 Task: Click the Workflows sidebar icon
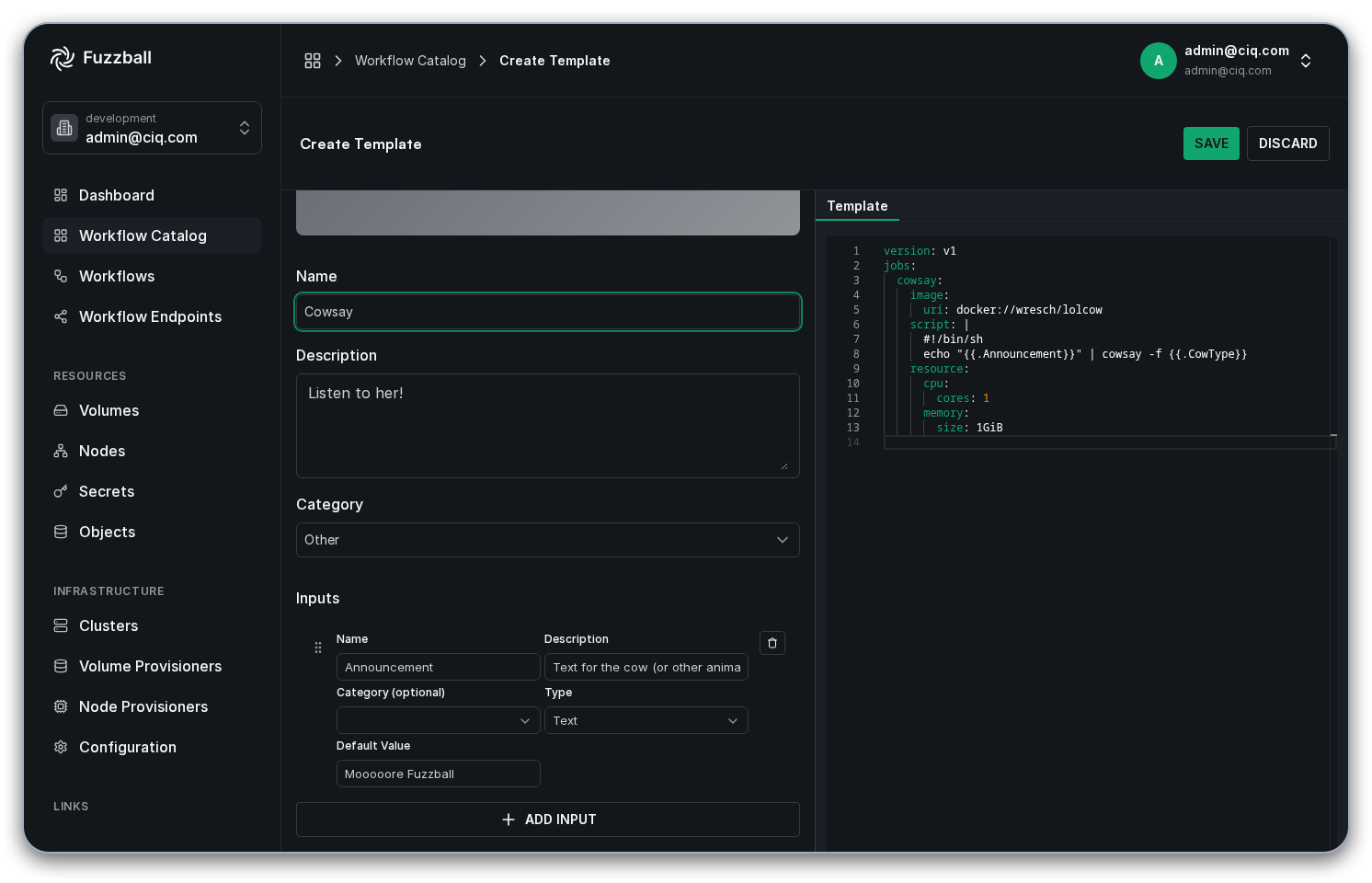point(61,276)
